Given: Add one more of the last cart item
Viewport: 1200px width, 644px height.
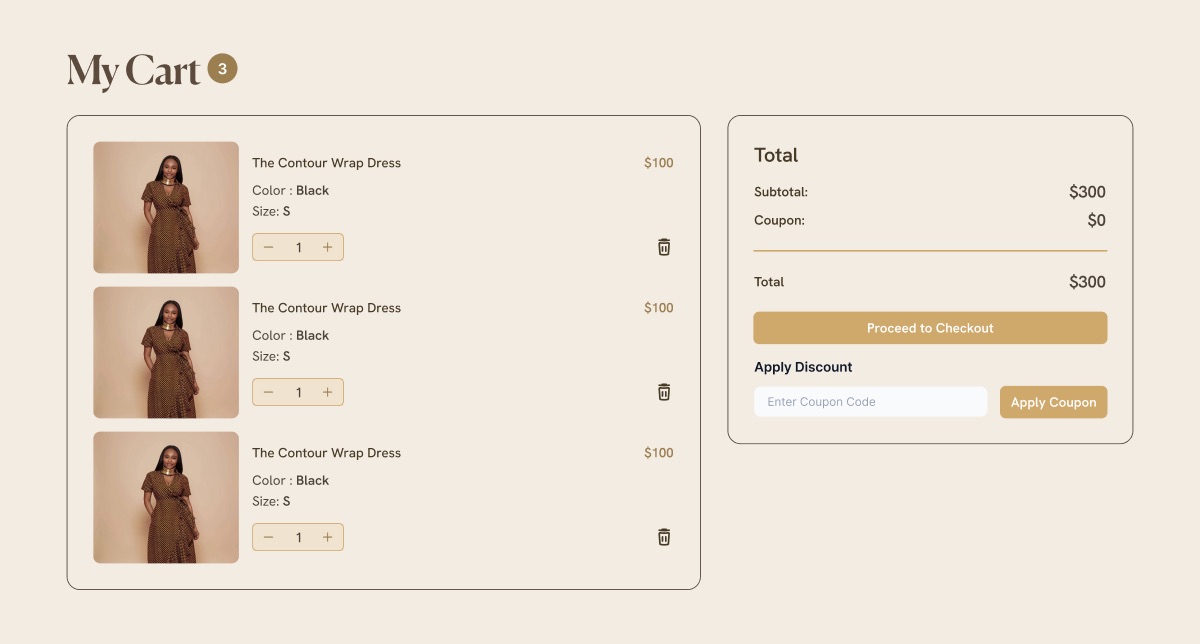Looking at the screenshot, I should point(327,537).
